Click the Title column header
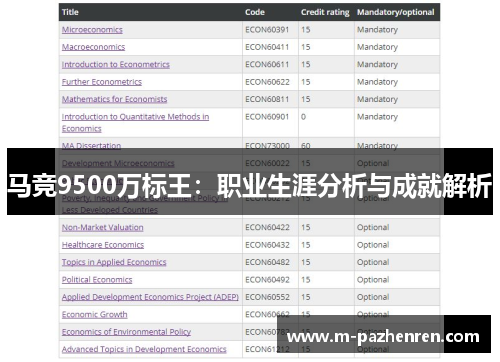The height and width of the screenshot is (362, 500). point(70,12)
